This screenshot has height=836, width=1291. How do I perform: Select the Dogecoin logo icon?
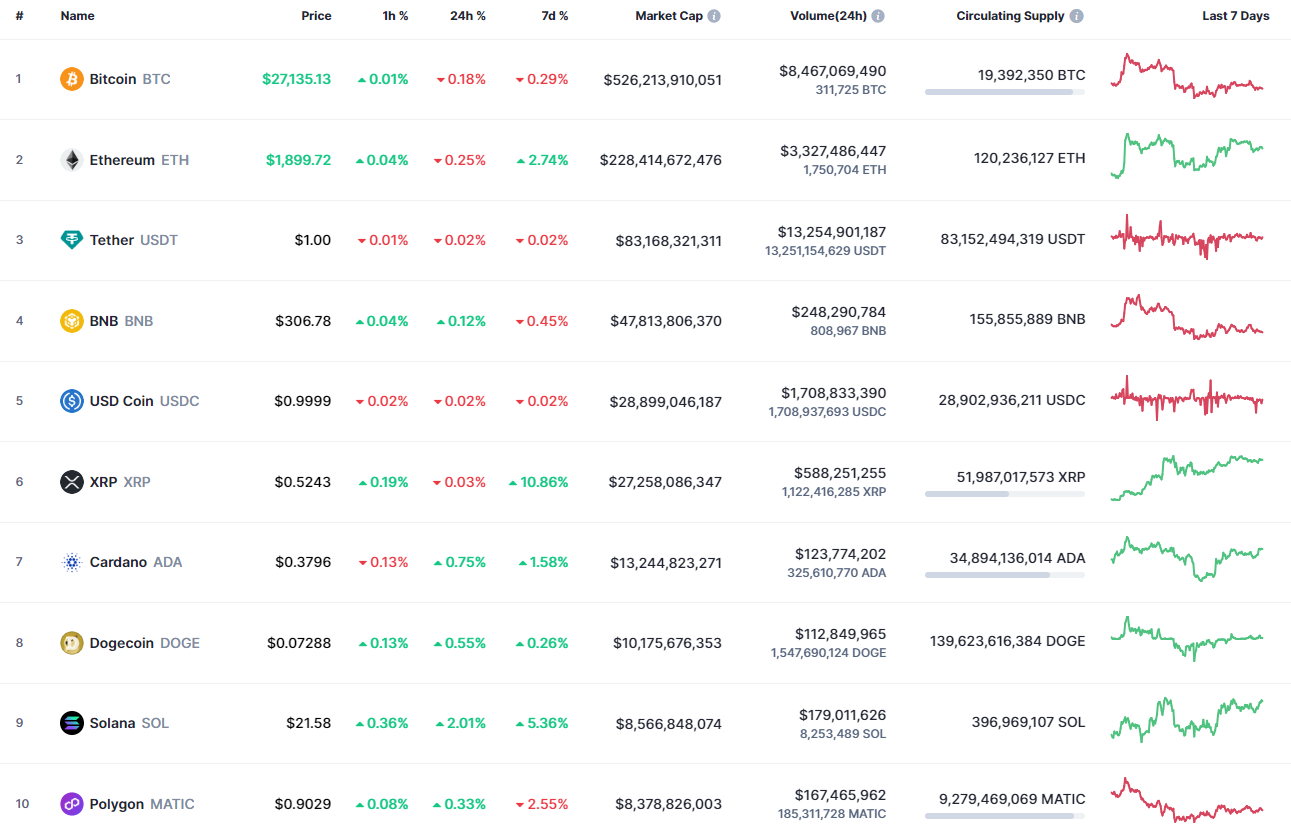69,642
